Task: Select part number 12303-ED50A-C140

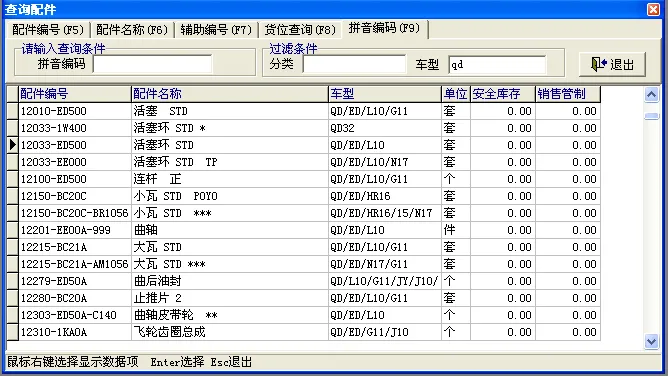Action: [x=69, y=316]
